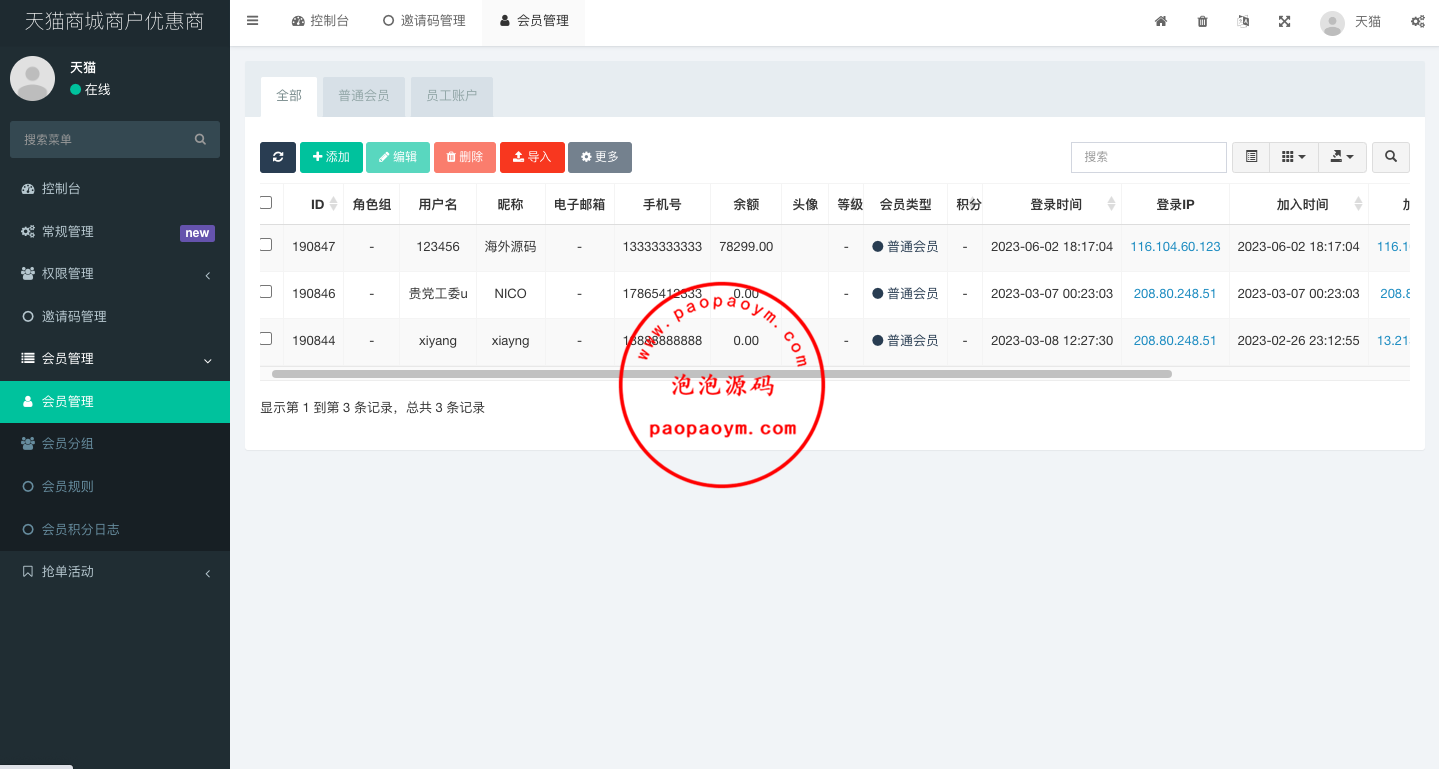Image resolution: width=1439 pixels, height=769 pixels.
Task: Check the select-all checkbox in table header
Action: pyautogui.click(x=266, y=203)
